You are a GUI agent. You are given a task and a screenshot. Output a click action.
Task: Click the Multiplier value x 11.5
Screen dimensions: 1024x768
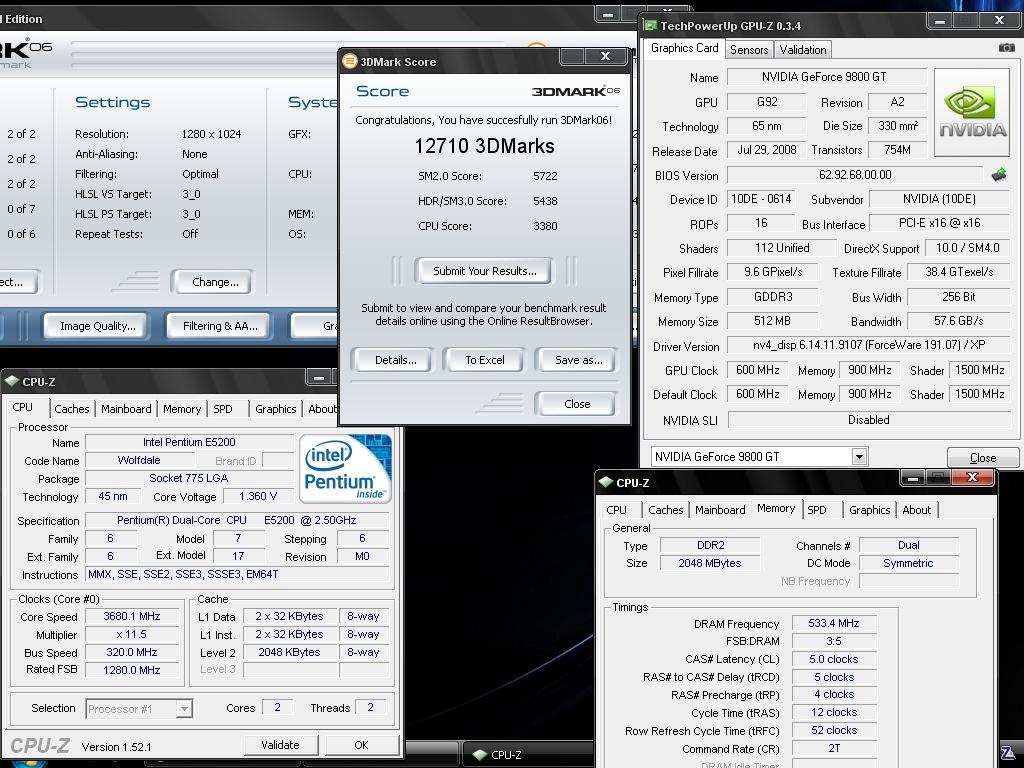[x=132, y=635]
